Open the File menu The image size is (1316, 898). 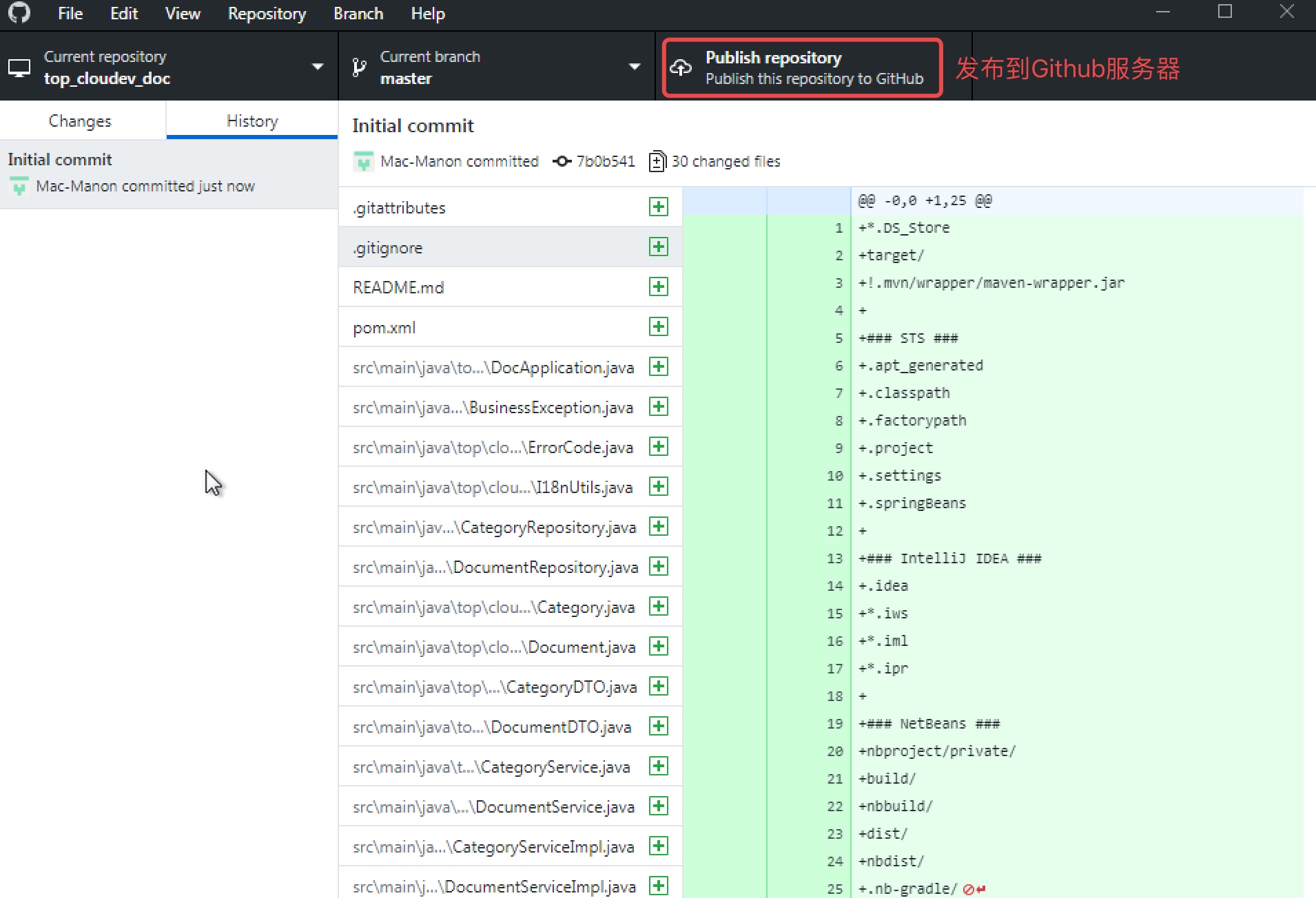click(x=70, y=14)
